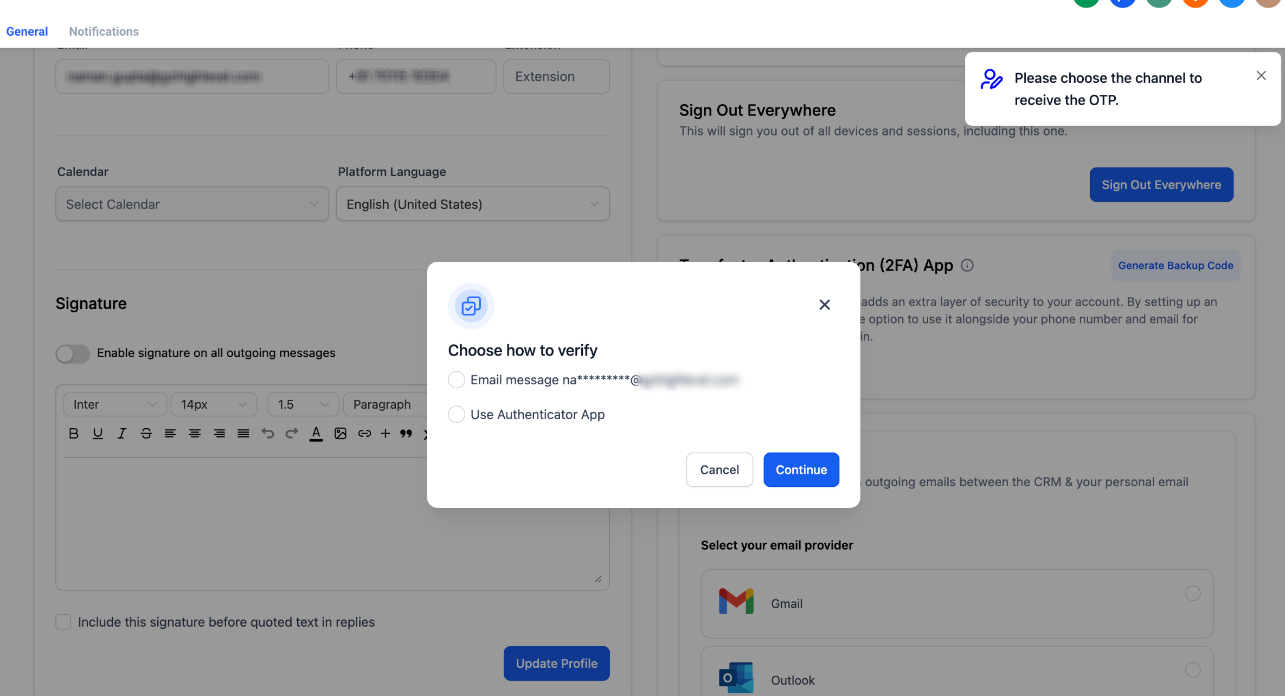Center align the signature text
Image resolution: width=1285 pixels, height=696 pixels.
pyautogui.click(x=195, y=434)
